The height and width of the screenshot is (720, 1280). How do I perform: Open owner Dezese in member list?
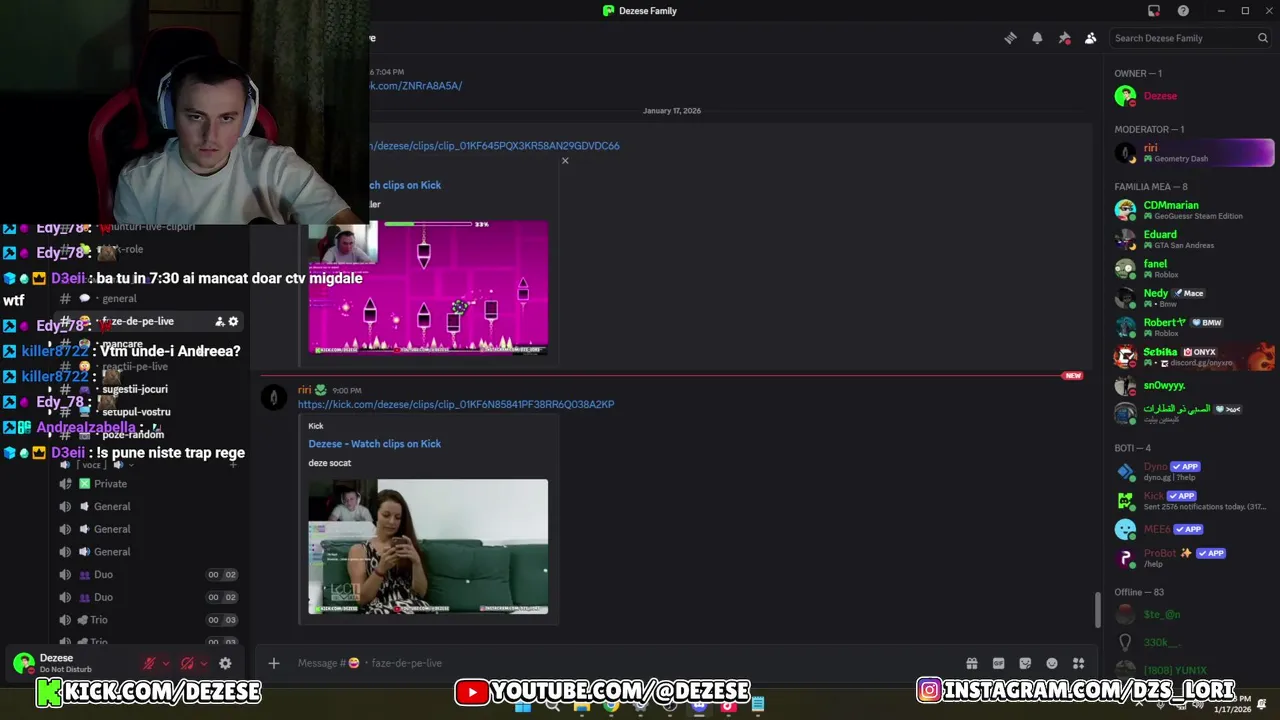1192,96
